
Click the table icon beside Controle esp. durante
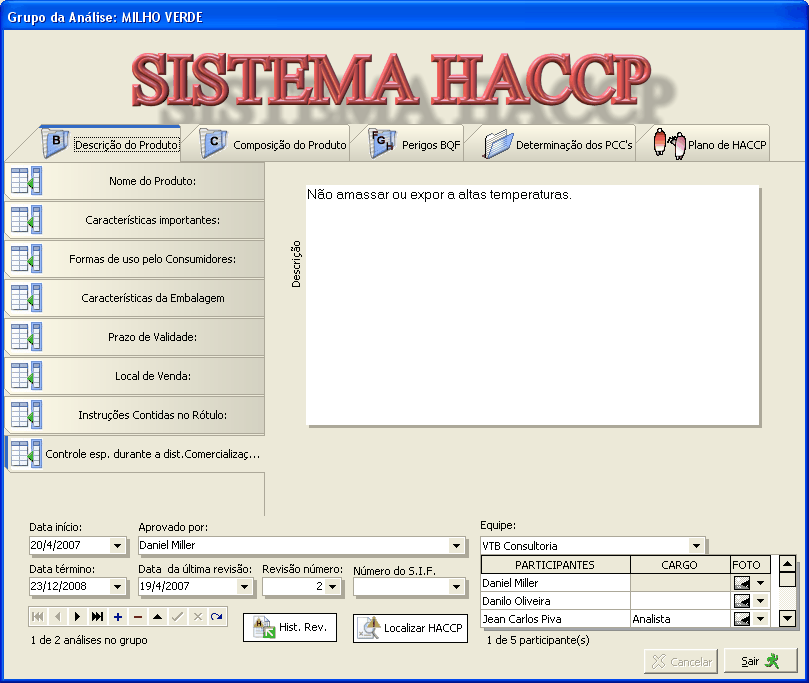pyautogui.click(x=26, y=453)
